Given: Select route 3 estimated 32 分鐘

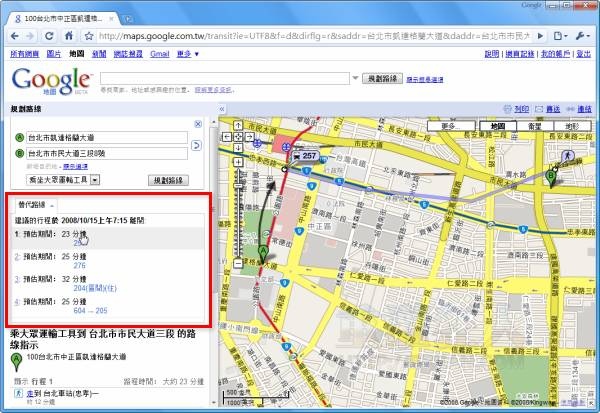Looking at the screenshot, I should (109, 283).
